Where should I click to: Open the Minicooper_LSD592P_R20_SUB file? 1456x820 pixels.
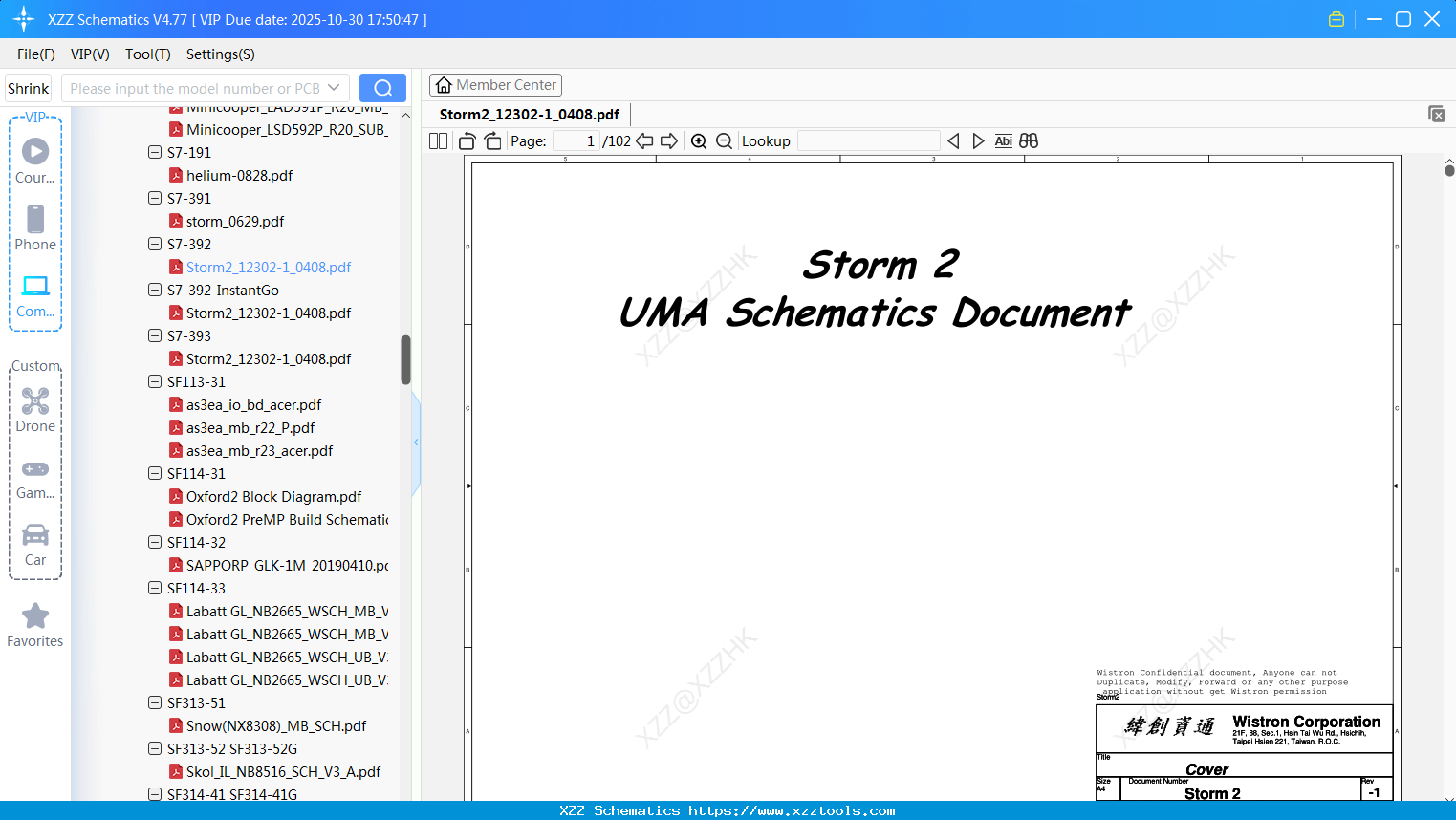coord(287,129)
